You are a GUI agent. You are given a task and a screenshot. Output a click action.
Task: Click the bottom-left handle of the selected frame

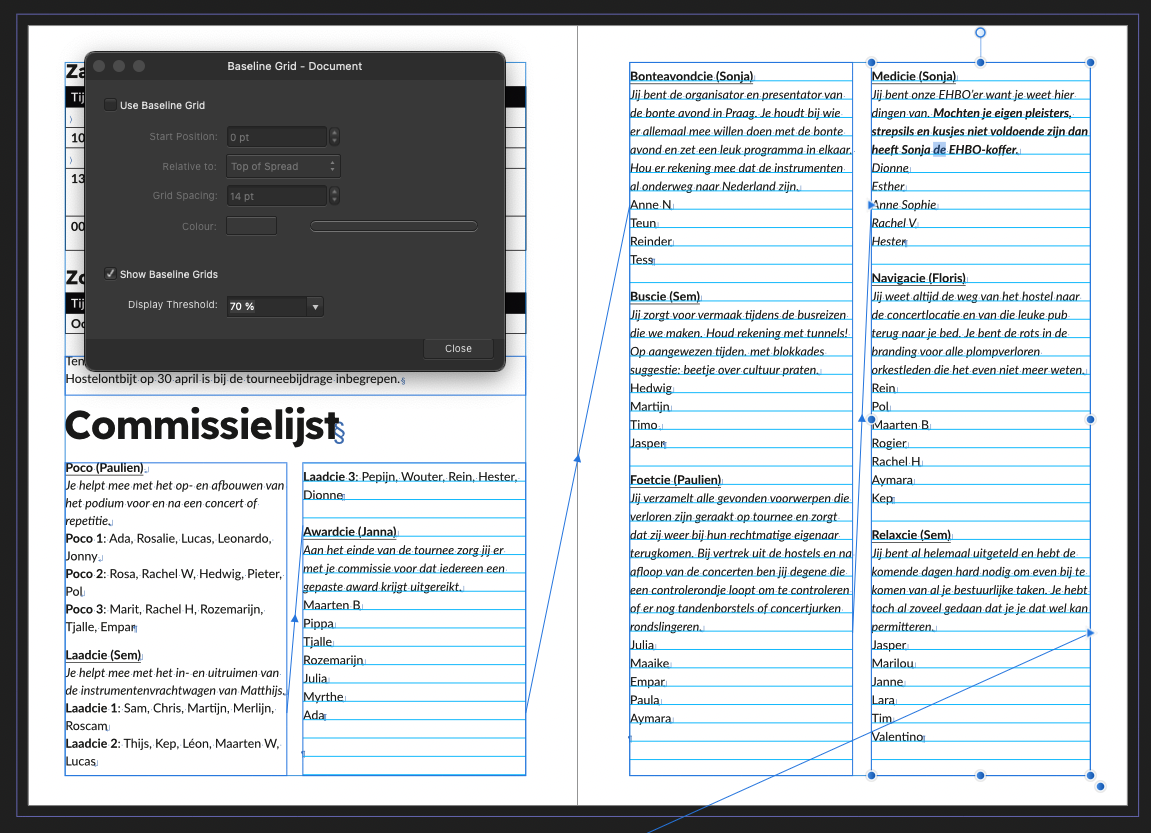click(871, 775)
